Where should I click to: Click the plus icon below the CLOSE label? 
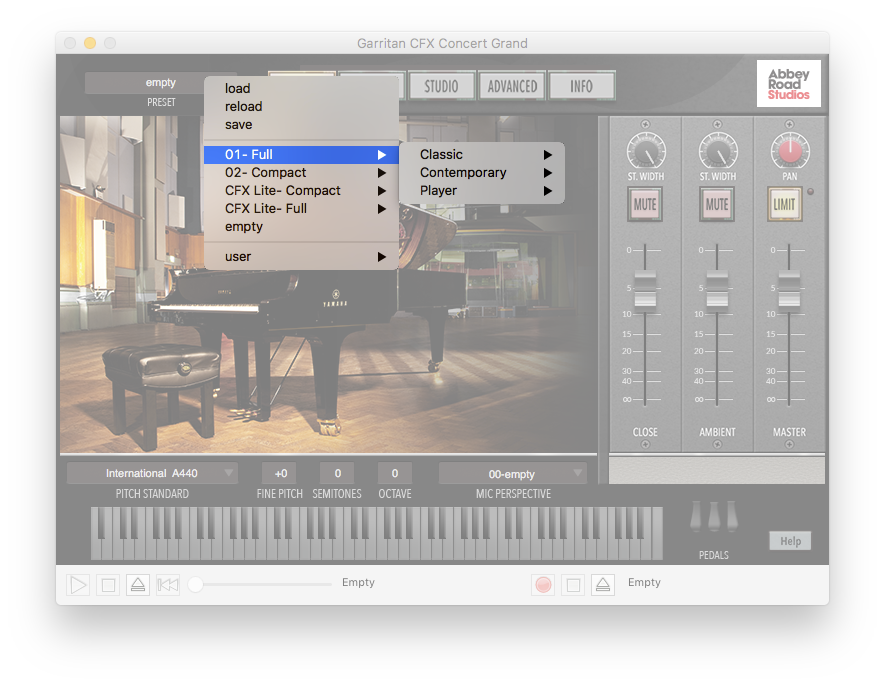[x=645, y=445]
